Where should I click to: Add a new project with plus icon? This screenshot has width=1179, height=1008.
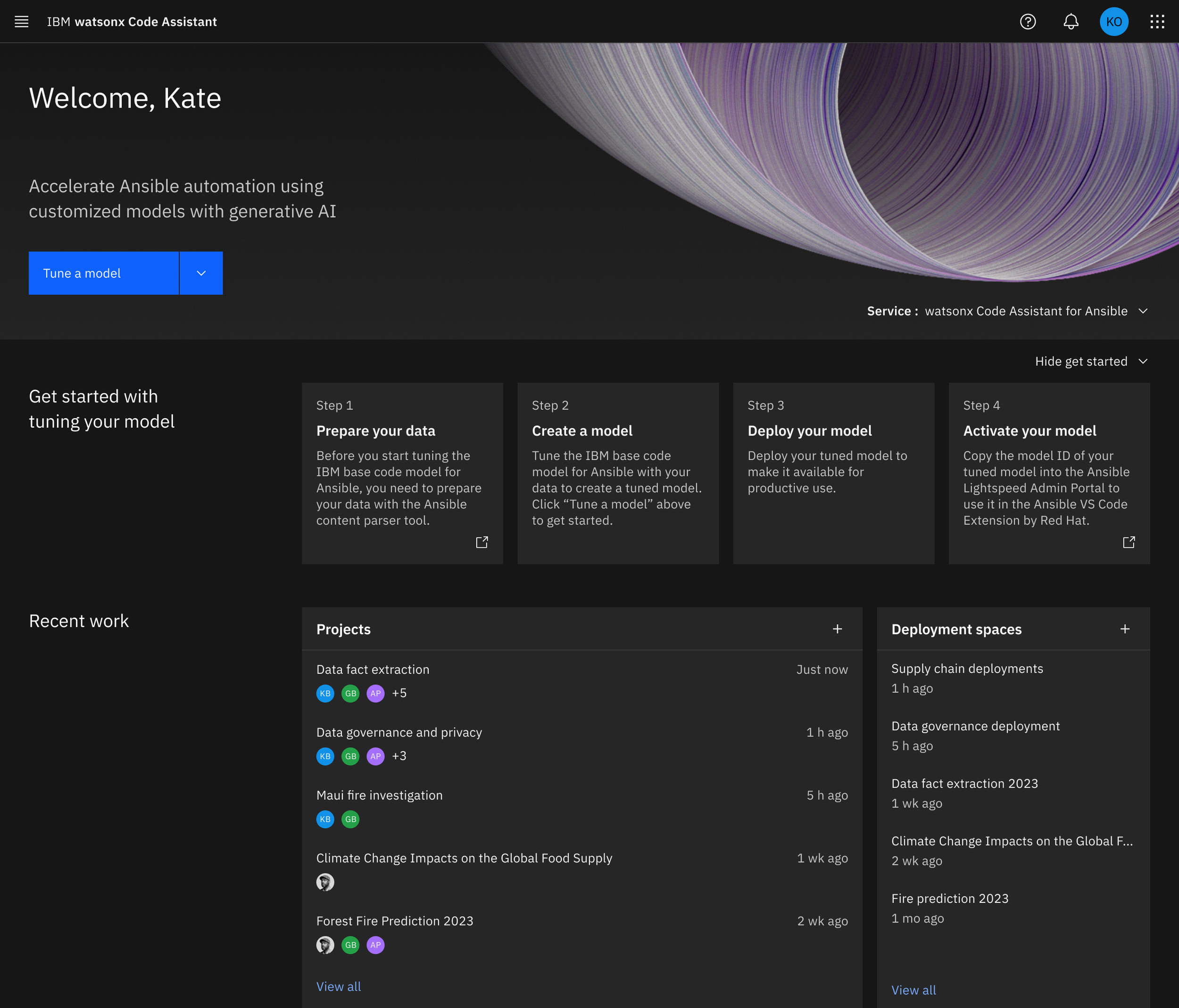837,628
